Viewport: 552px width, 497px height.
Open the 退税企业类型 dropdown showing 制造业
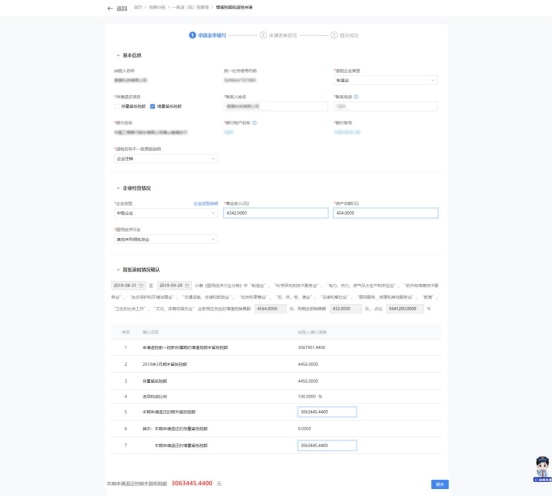pos(385,80)
